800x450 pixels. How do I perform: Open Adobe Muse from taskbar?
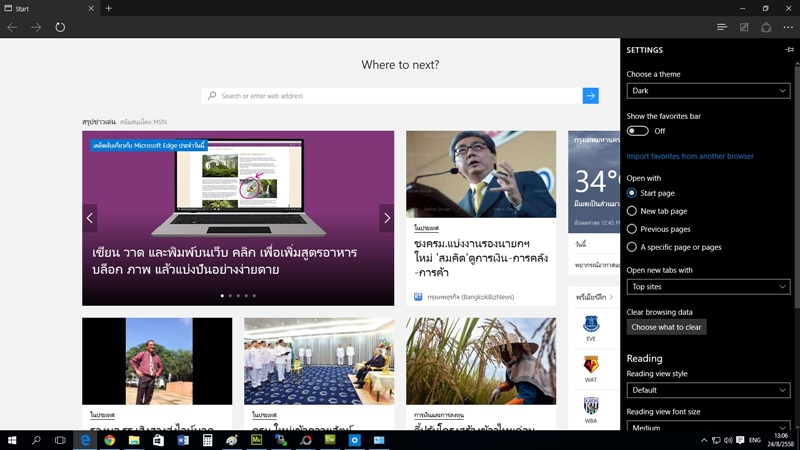(x=256, y=440)
